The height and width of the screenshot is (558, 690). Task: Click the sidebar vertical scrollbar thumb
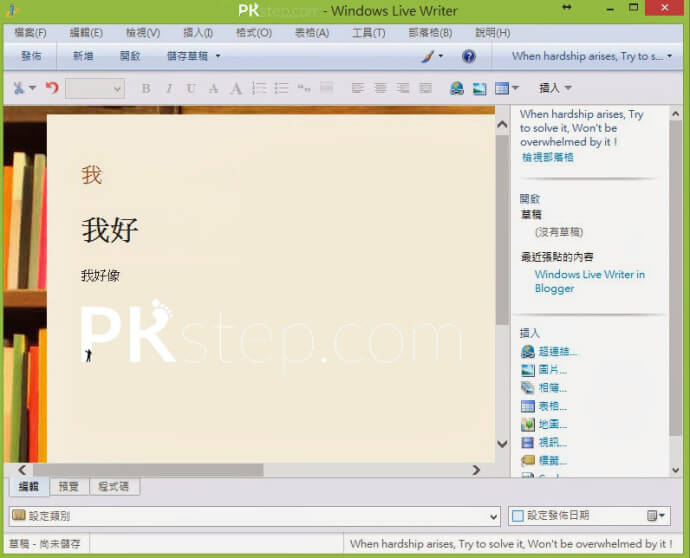point(675,278)
